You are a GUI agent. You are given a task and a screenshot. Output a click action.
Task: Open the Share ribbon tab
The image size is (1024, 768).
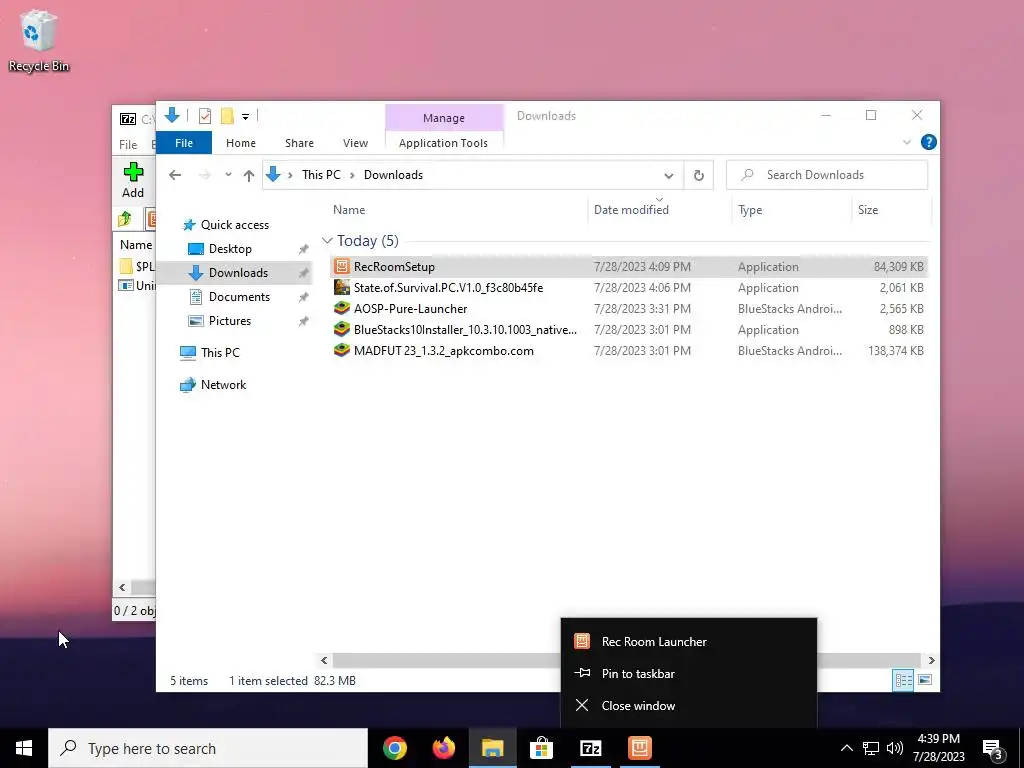[x=299, y=142]
